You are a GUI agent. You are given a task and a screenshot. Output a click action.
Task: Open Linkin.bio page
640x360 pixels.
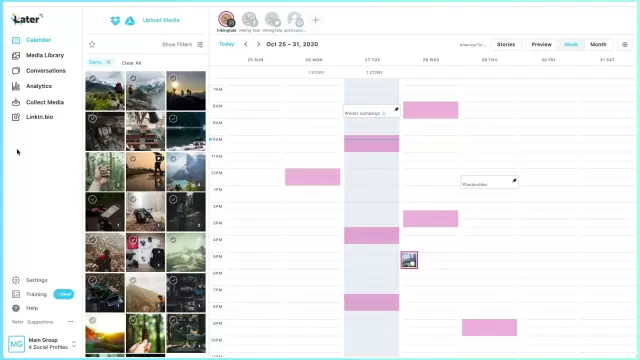point(40,117)
